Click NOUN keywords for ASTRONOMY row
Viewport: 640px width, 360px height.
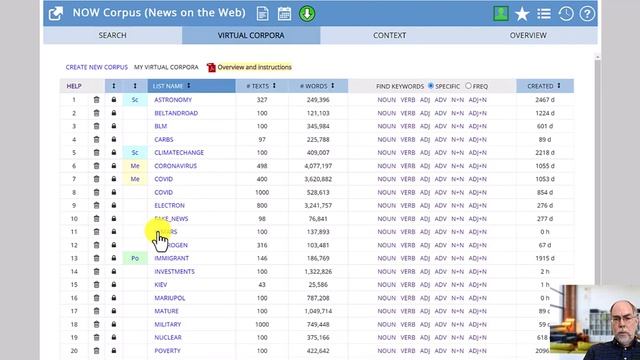click(387, 100)
